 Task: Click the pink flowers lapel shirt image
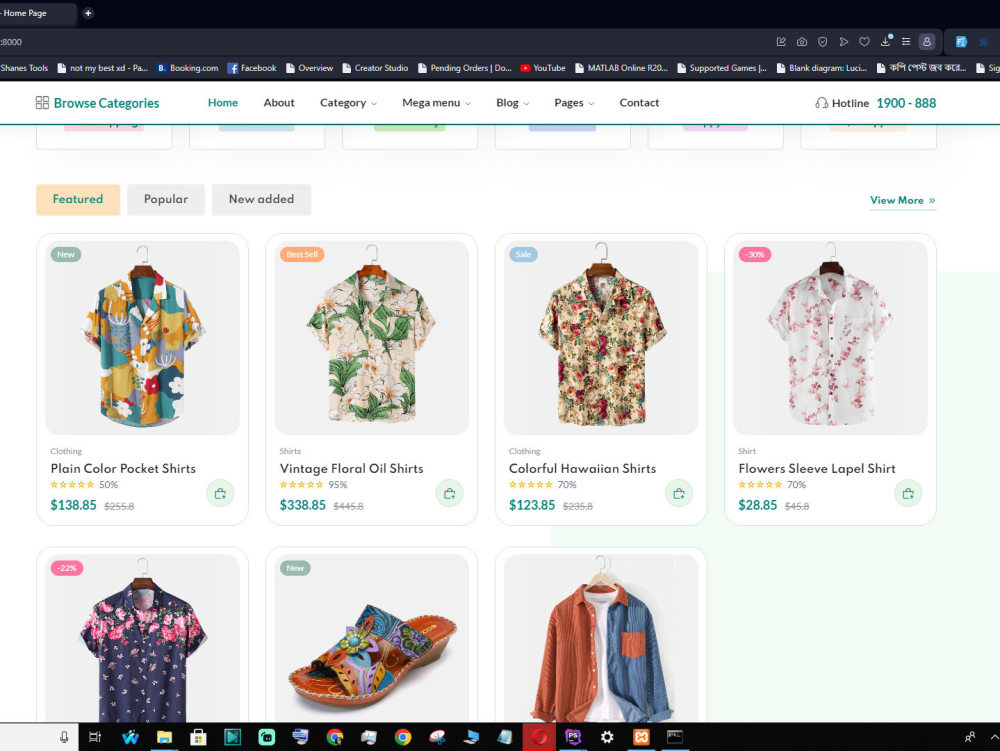(x=830, y=338)
